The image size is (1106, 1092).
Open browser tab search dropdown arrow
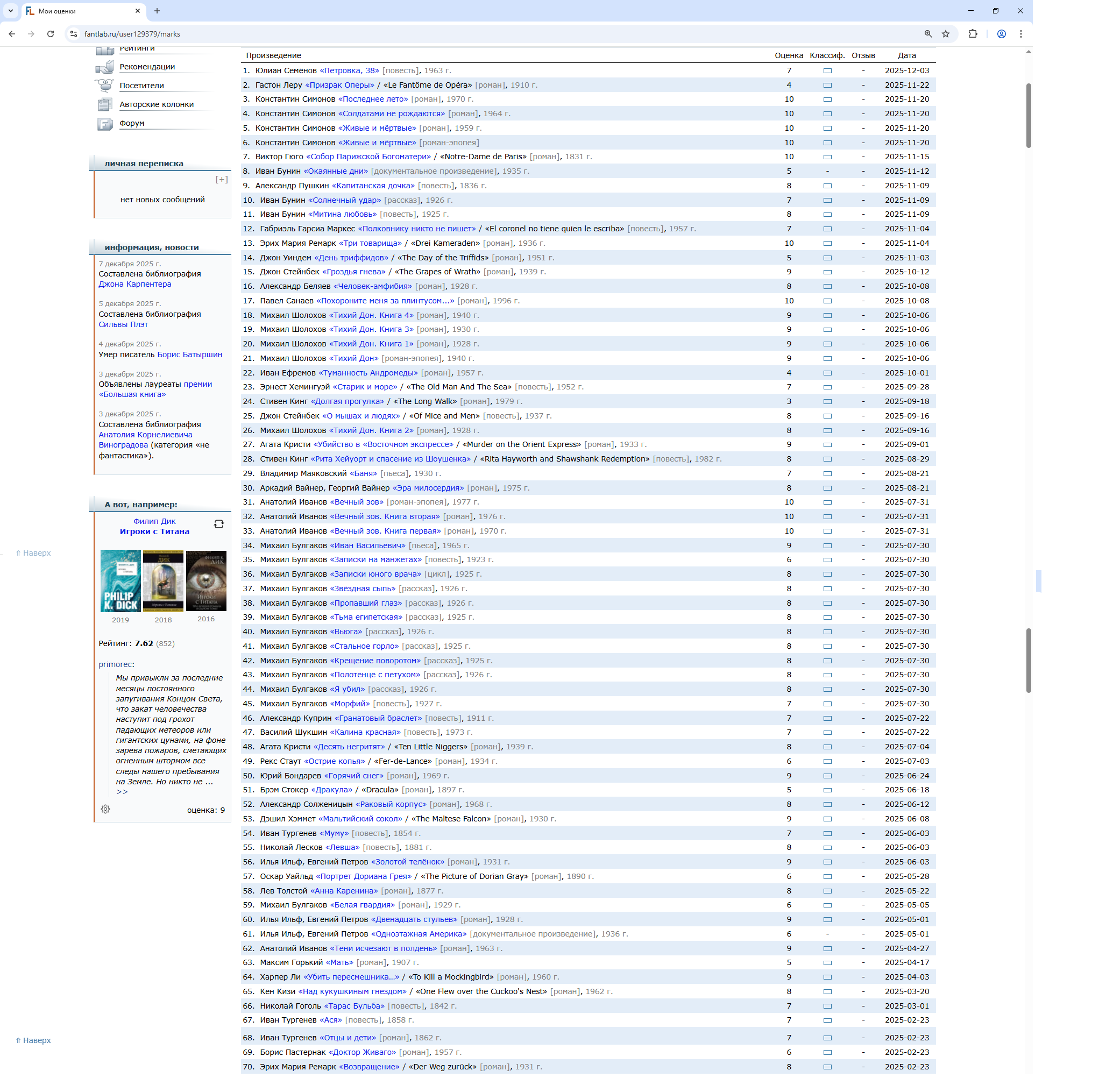(10, 11)
